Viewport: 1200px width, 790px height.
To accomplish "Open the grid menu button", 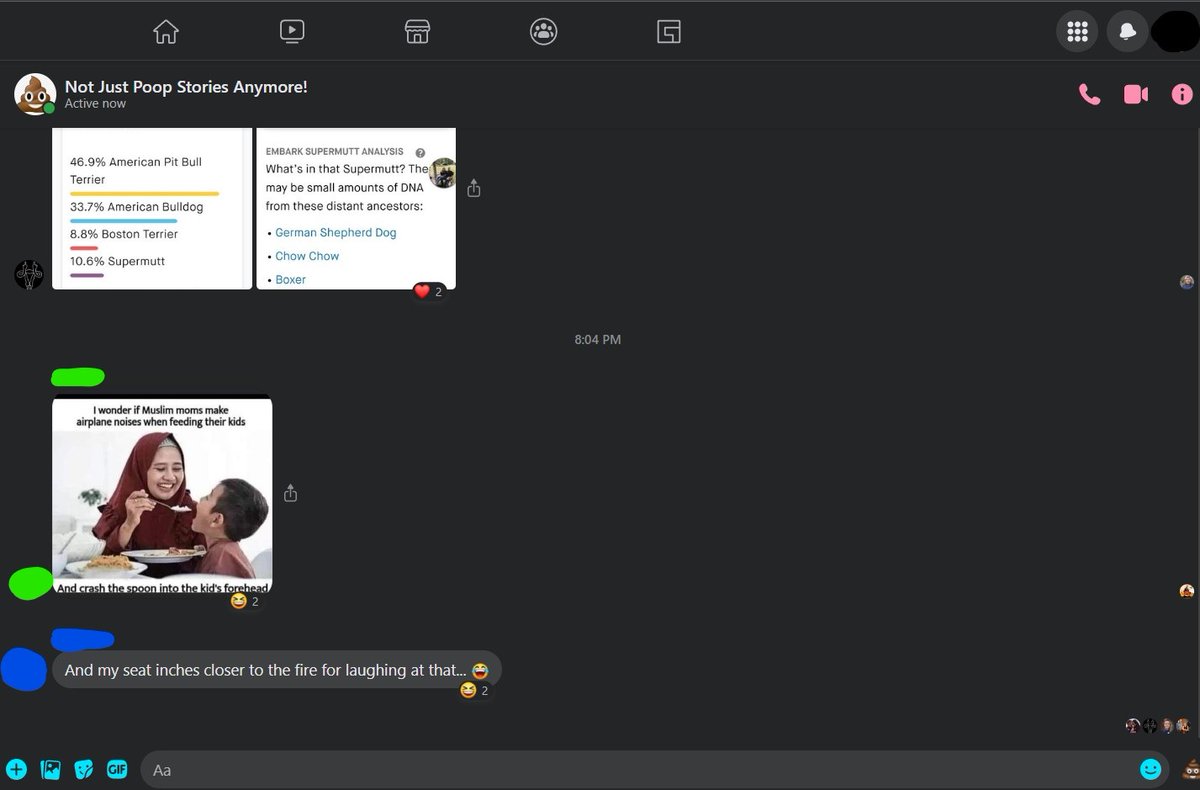I will pyautogui.click(x=1077, y=32).
